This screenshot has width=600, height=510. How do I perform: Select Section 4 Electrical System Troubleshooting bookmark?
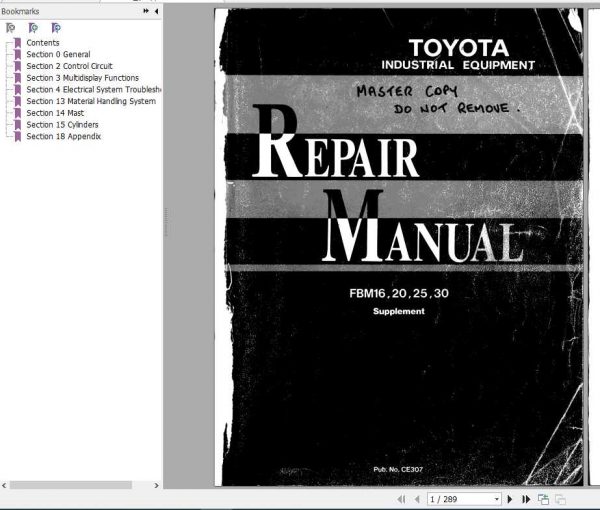(x=93, y=90)
